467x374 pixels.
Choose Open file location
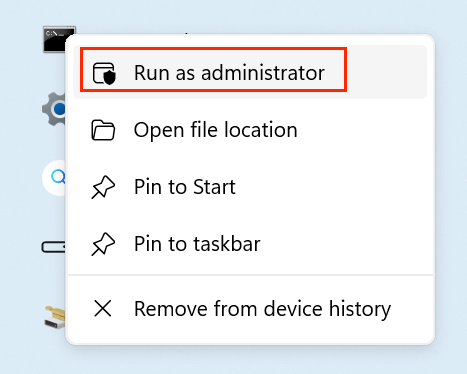250,130
